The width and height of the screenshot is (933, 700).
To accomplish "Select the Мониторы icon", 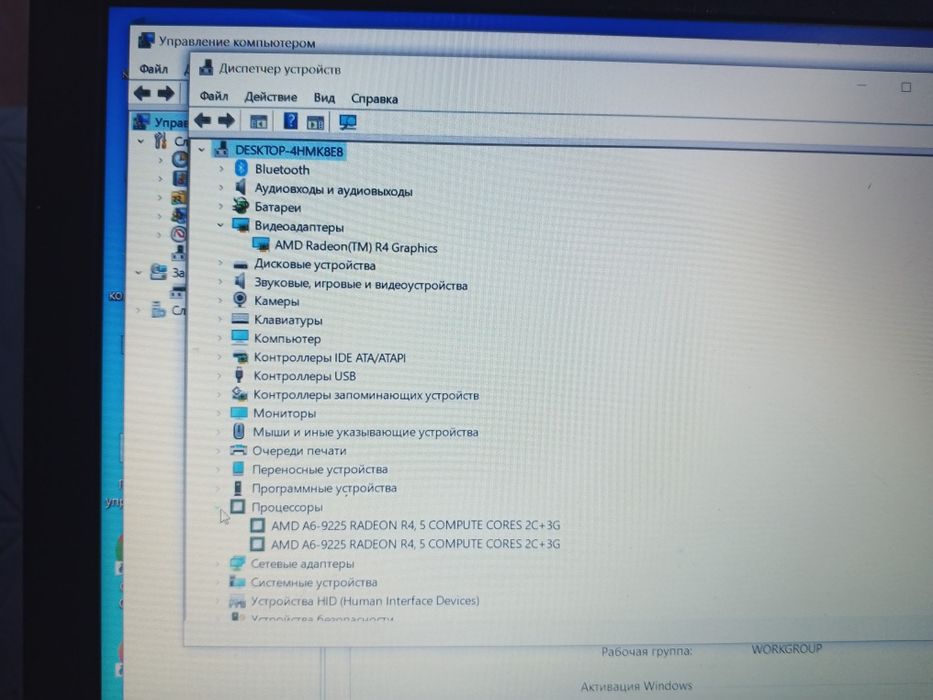I will pos(239,412).
